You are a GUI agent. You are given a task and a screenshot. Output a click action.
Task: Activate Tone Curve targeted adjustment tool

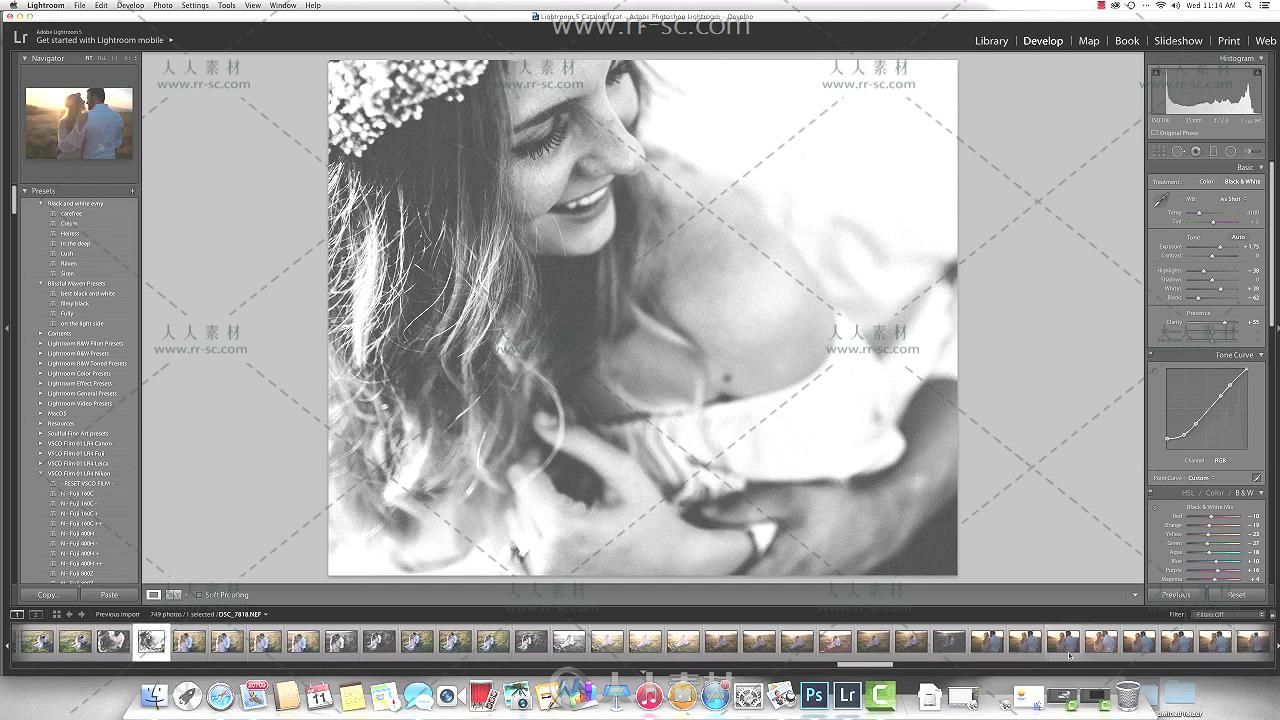tap(1154, 371)
